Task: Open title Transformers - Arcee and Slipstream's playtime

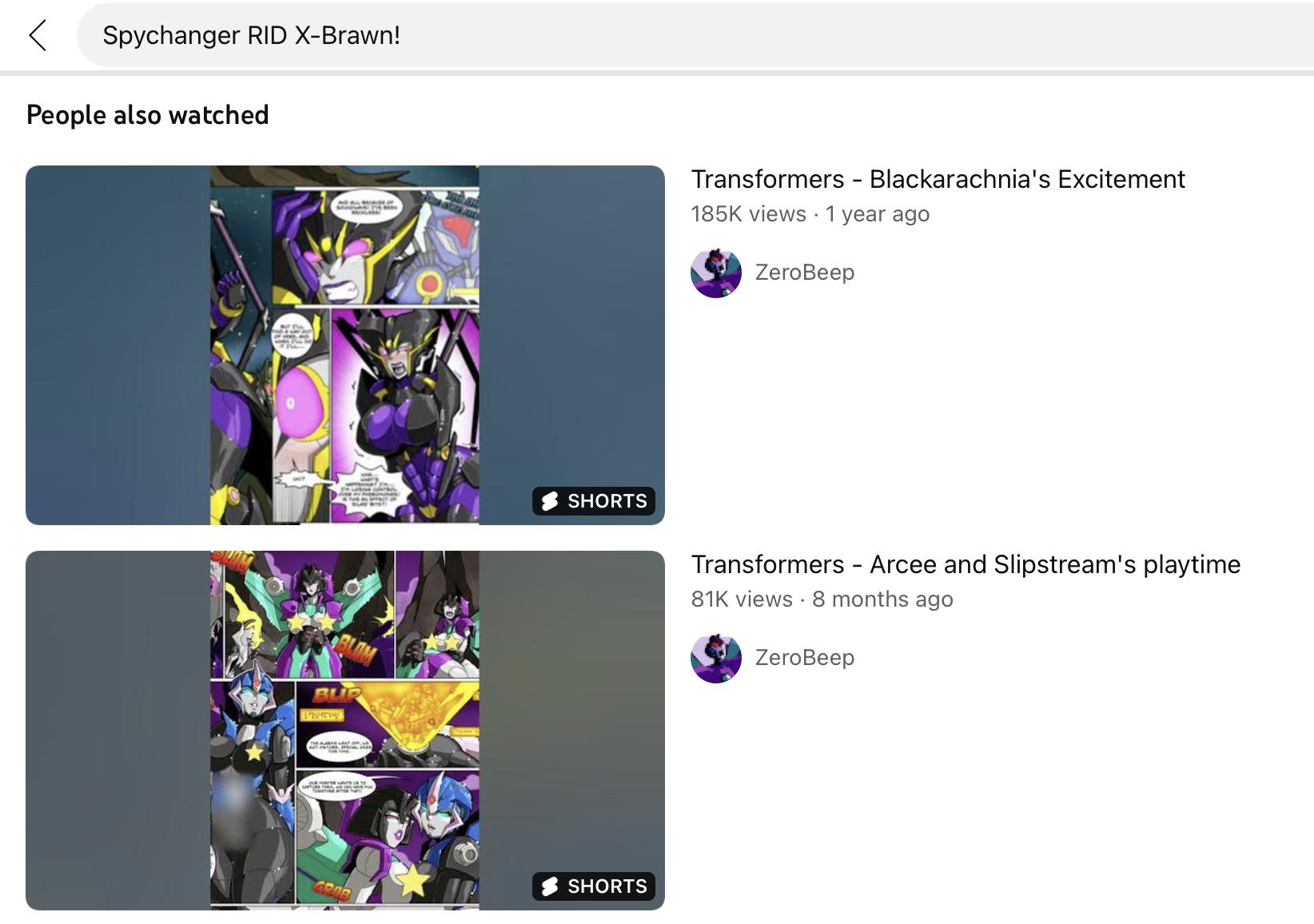Action: click(966, 564)
